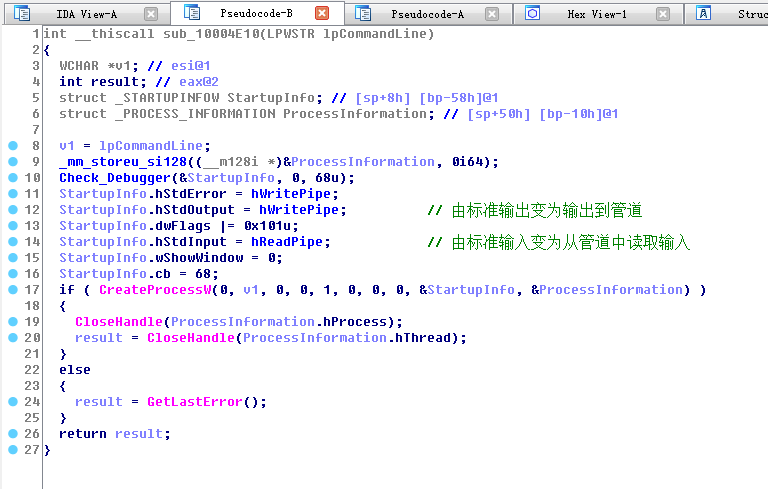This screenshot has height=489, width=768.
Task: Open the Hex View-1 tab
Action: click(597, 14)
